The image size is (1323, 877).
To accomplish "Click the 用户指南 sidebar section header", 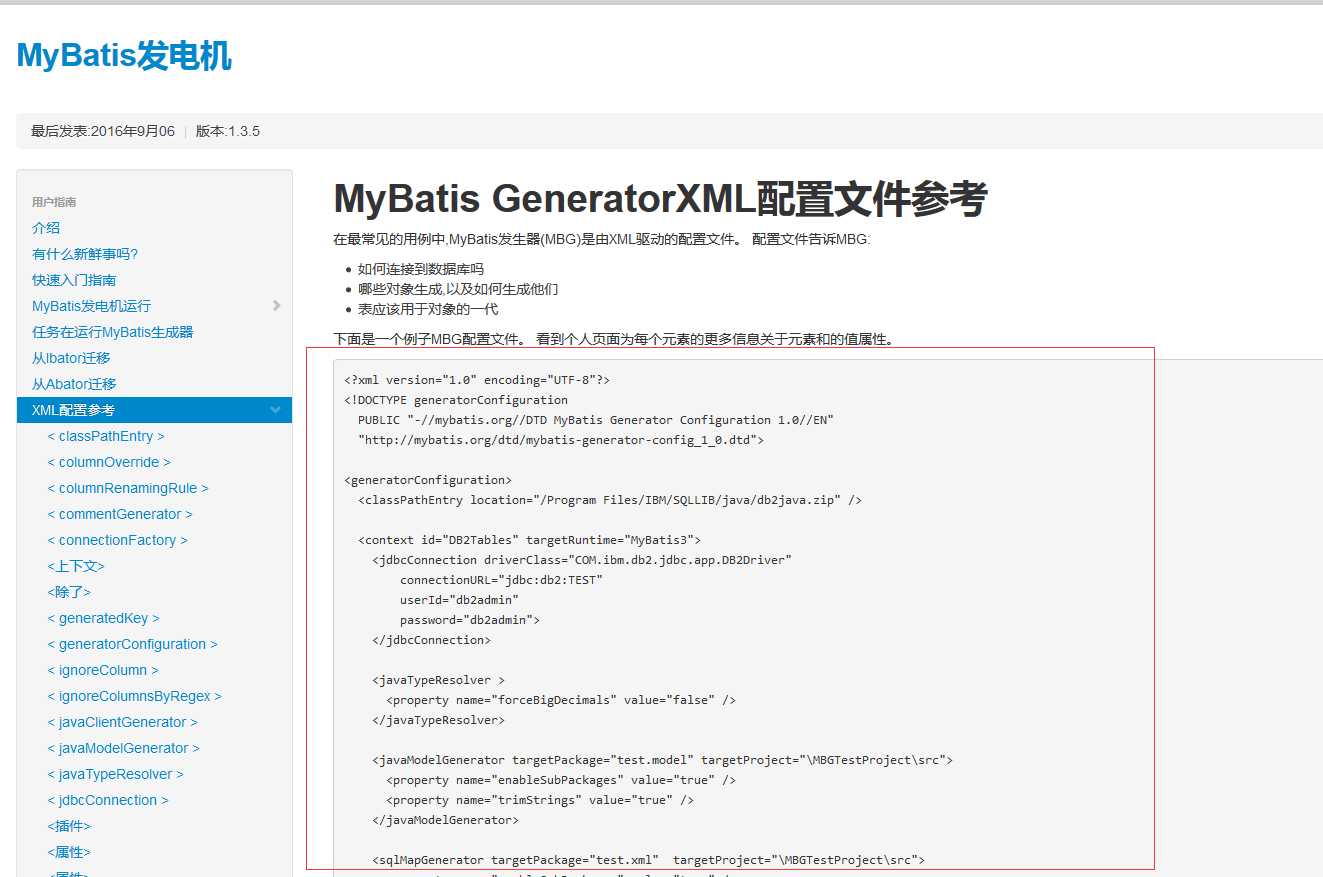I will pyautogui.click(x=54, y=202).
